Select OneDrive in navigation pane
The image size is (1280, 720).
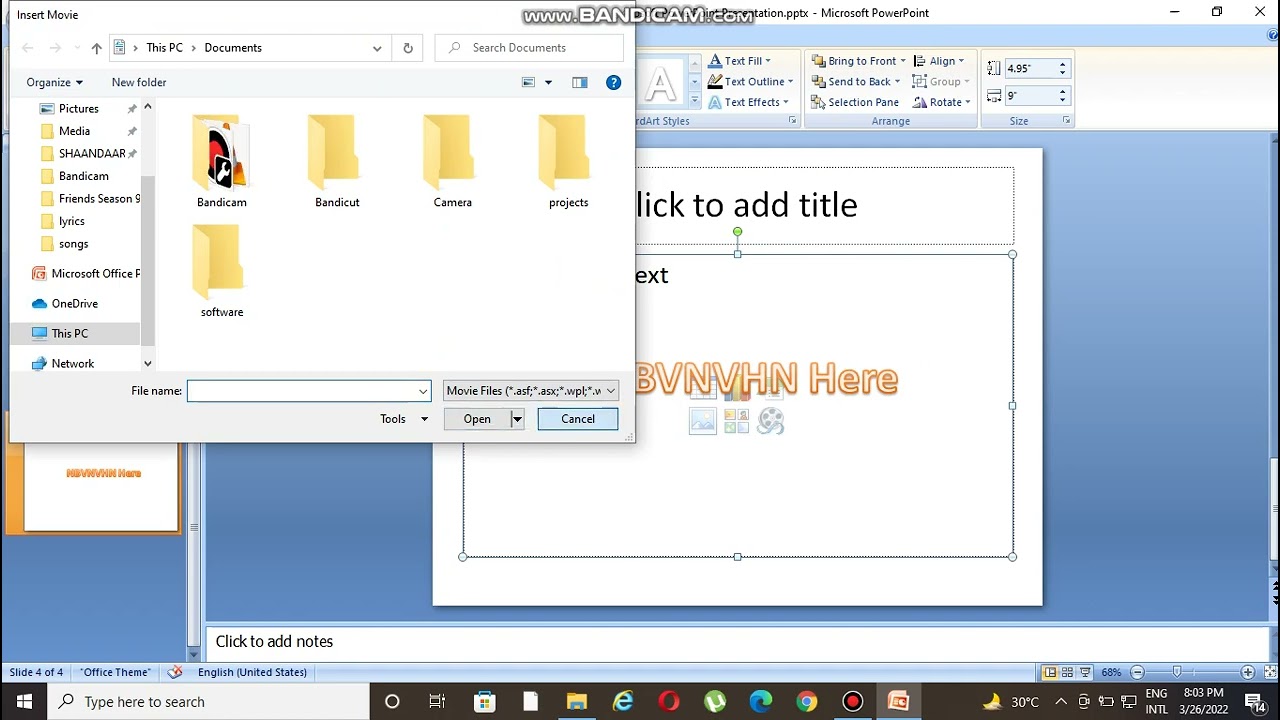point(75,303)
